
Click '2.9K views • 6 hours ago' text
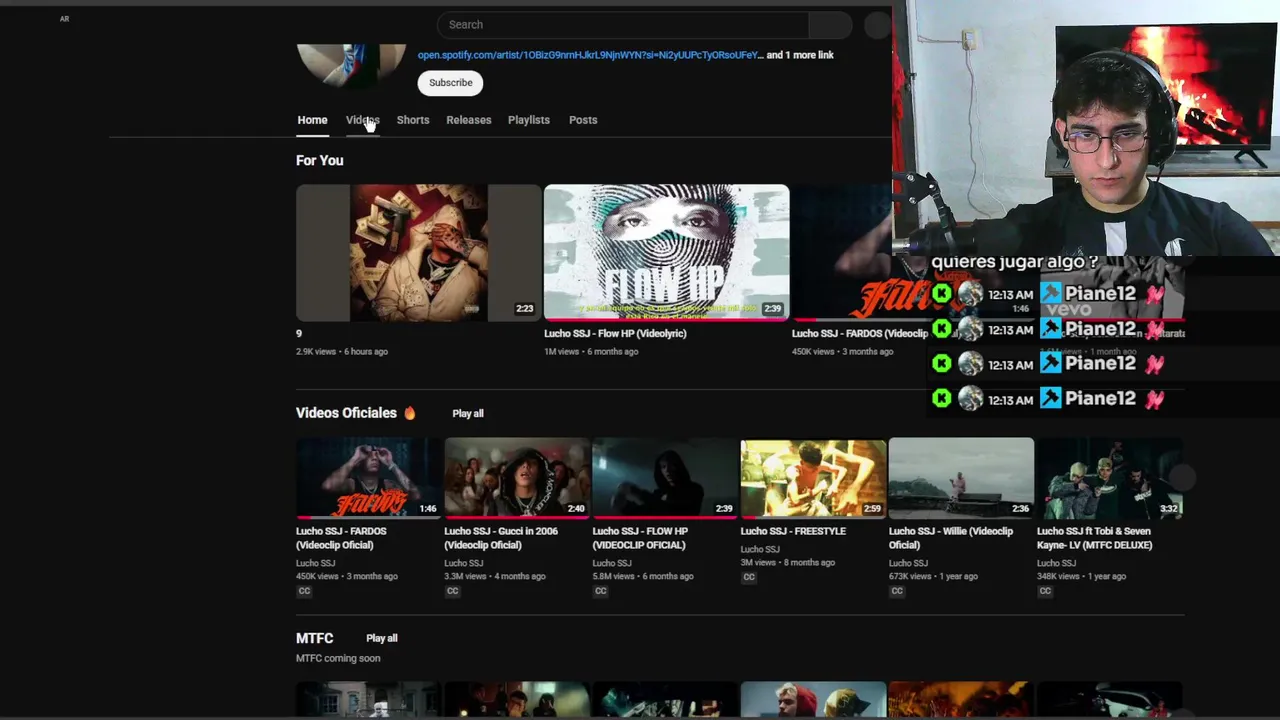[x=342, y=352]
